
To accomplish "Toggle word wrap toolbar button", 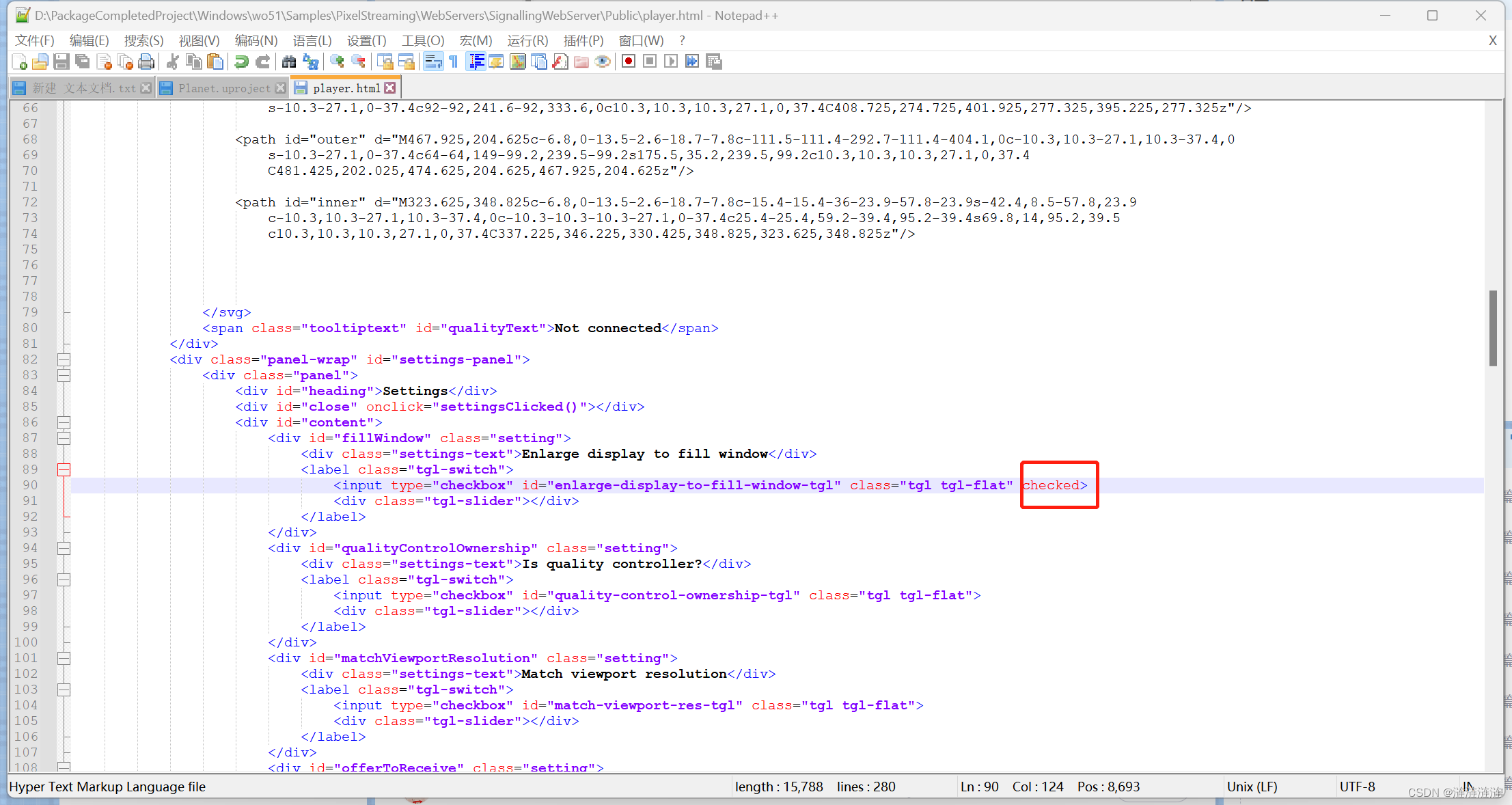I will (433, 62).
